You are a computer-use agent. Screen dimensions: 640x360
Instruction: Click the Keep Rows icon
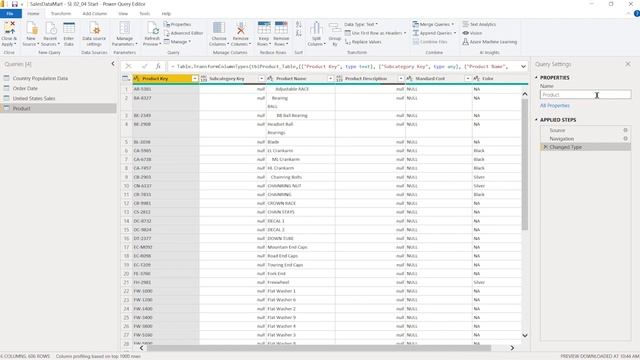pyautogui.click(x=264, y=28)
